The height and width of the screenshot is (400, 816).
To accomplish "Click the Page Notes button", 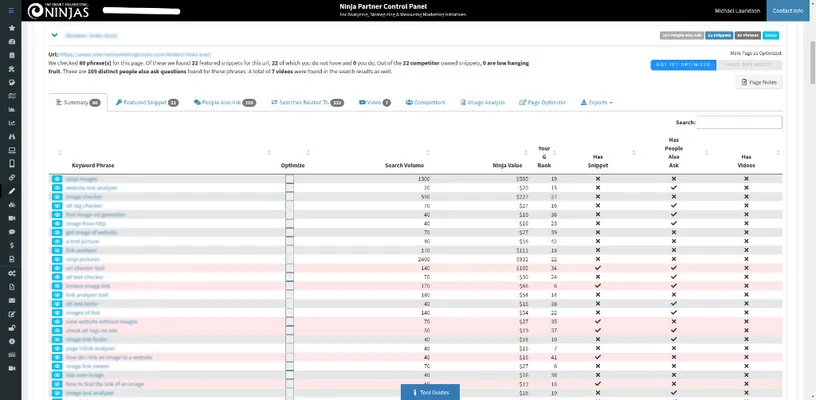I will tap(760, 83).
